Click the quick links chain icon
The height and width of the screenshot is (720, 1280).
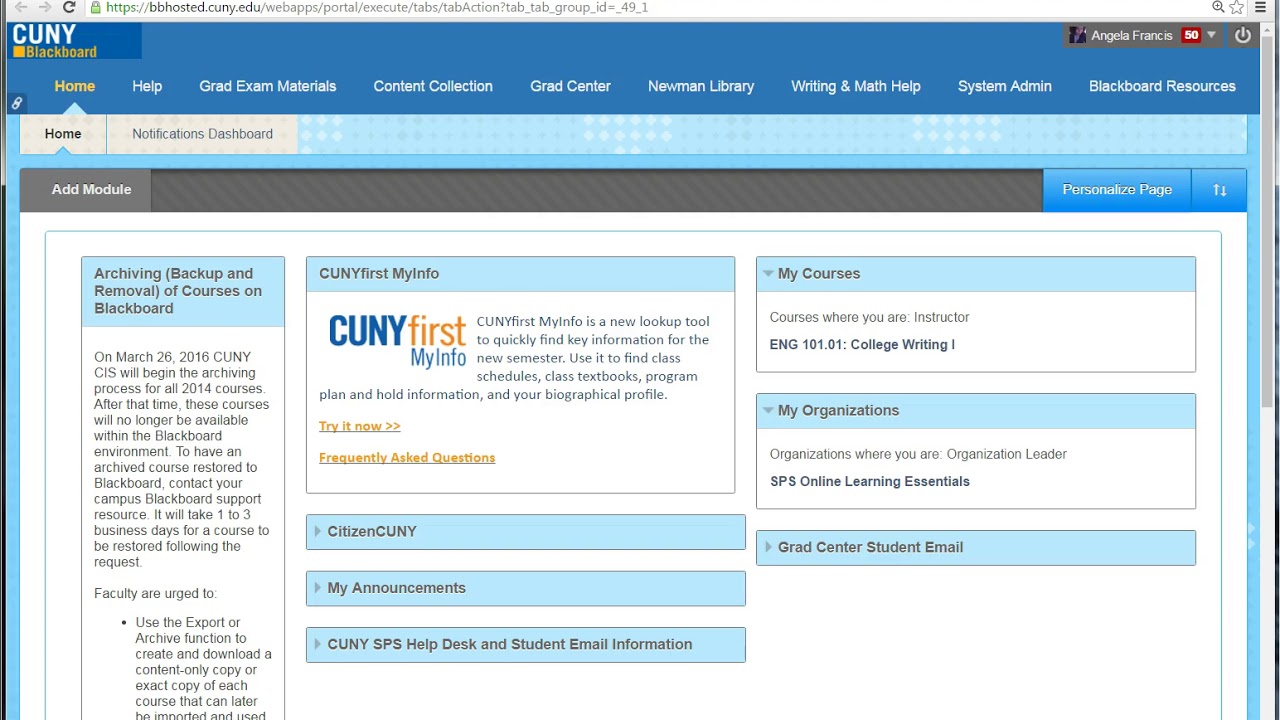point(17,103)
